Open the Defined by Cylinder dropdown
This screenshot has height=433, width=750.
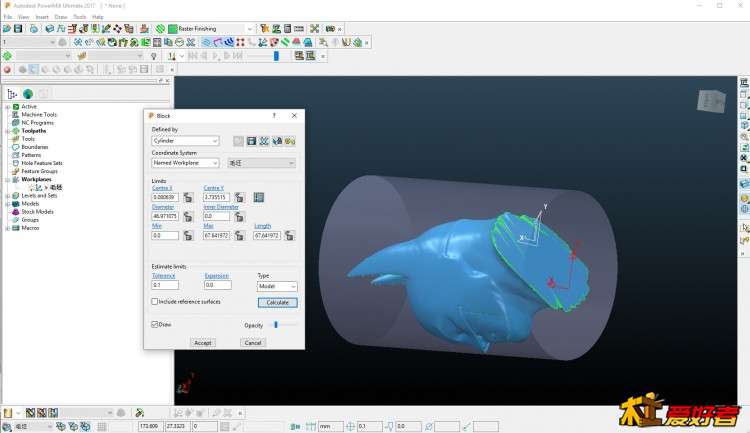(185, 141)
